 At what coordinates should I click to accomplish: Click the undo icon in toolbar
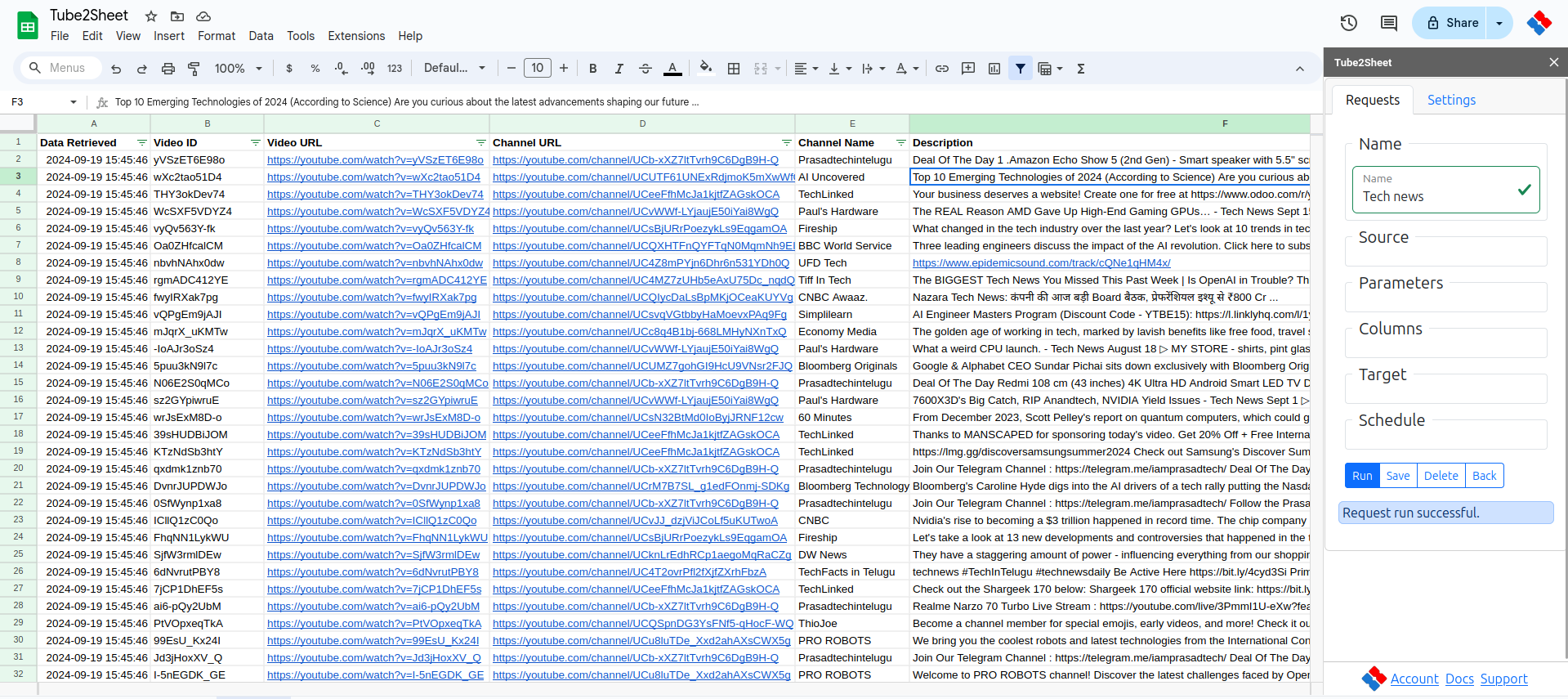[x=116, y=69]
